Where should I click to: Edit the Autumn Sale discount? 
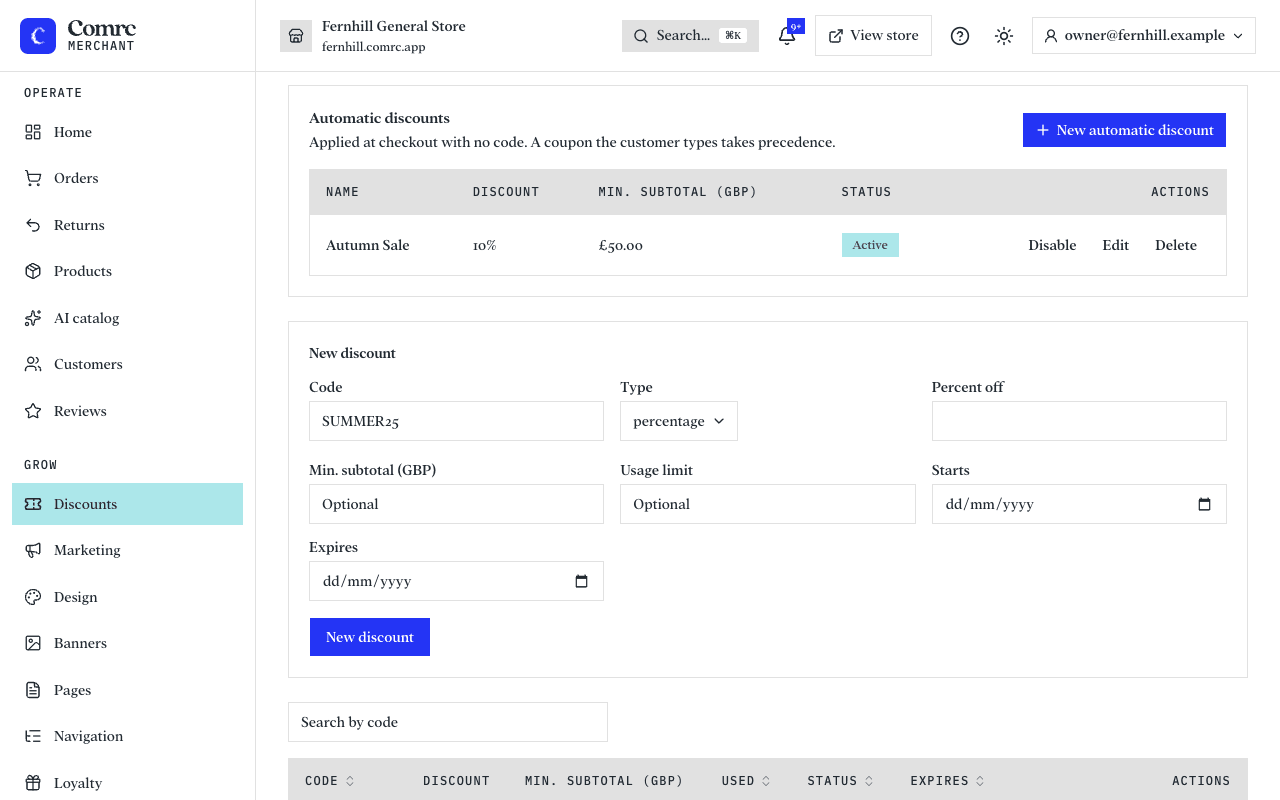[x=1116, y=245]
